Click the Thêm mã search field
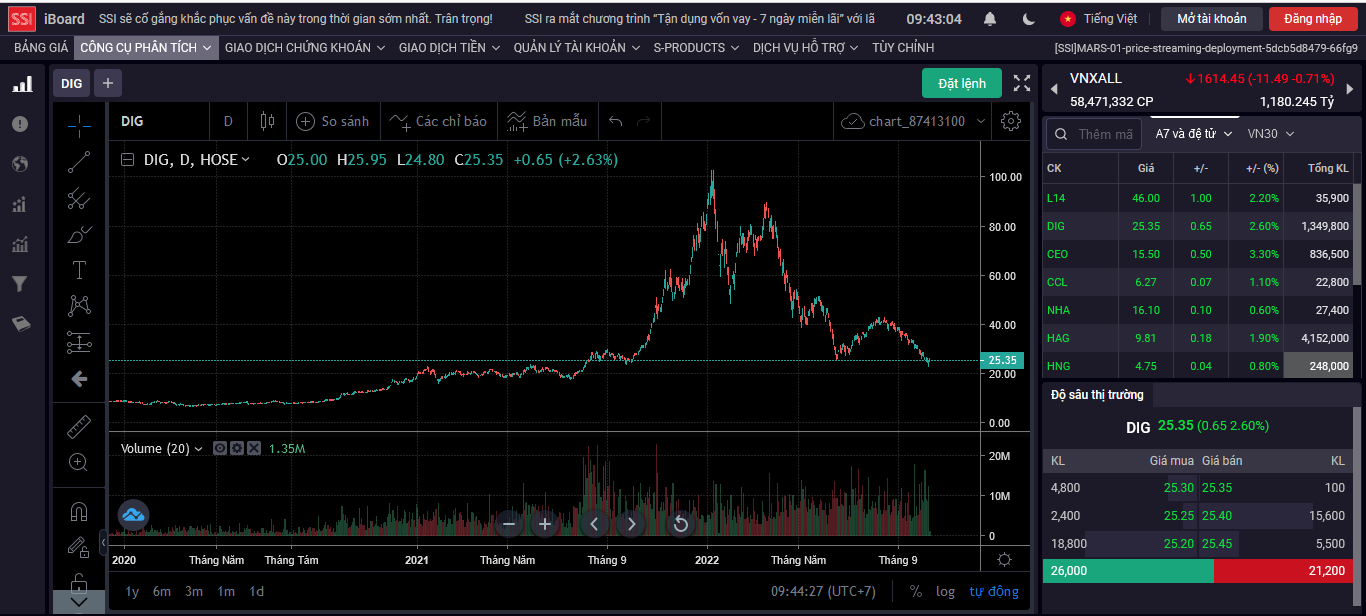 coord(1094,134)
